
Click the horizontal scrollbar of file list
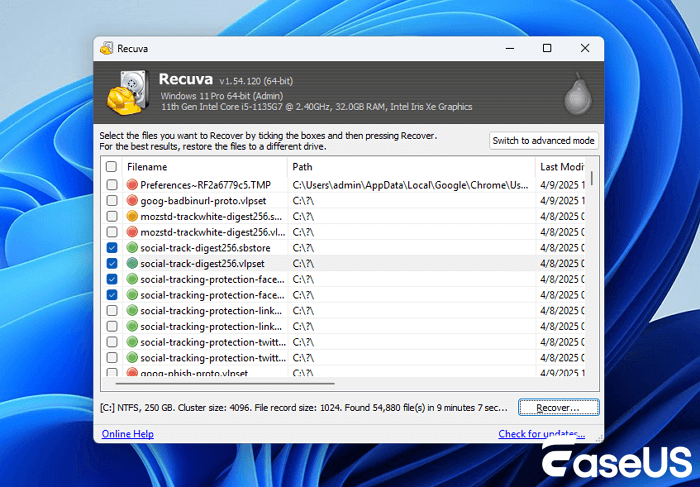point(225,383)
